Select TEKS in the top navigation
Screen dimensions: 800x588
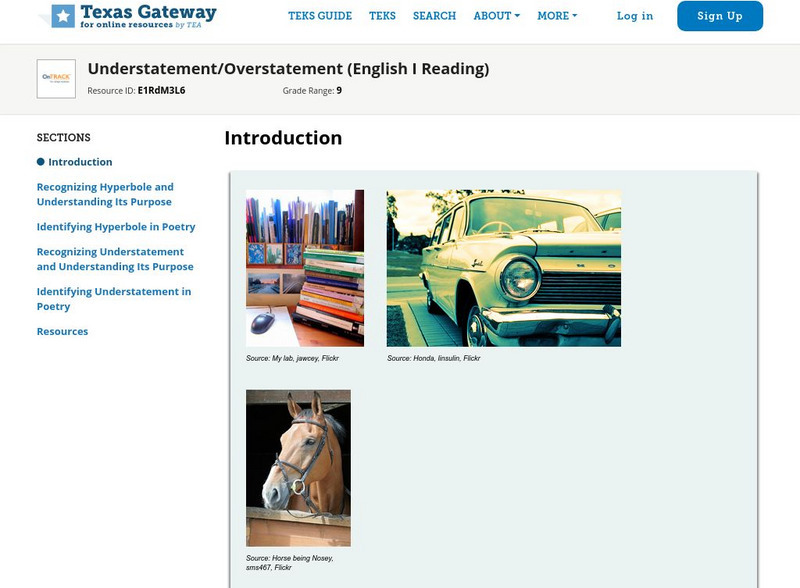click(380, 16)
